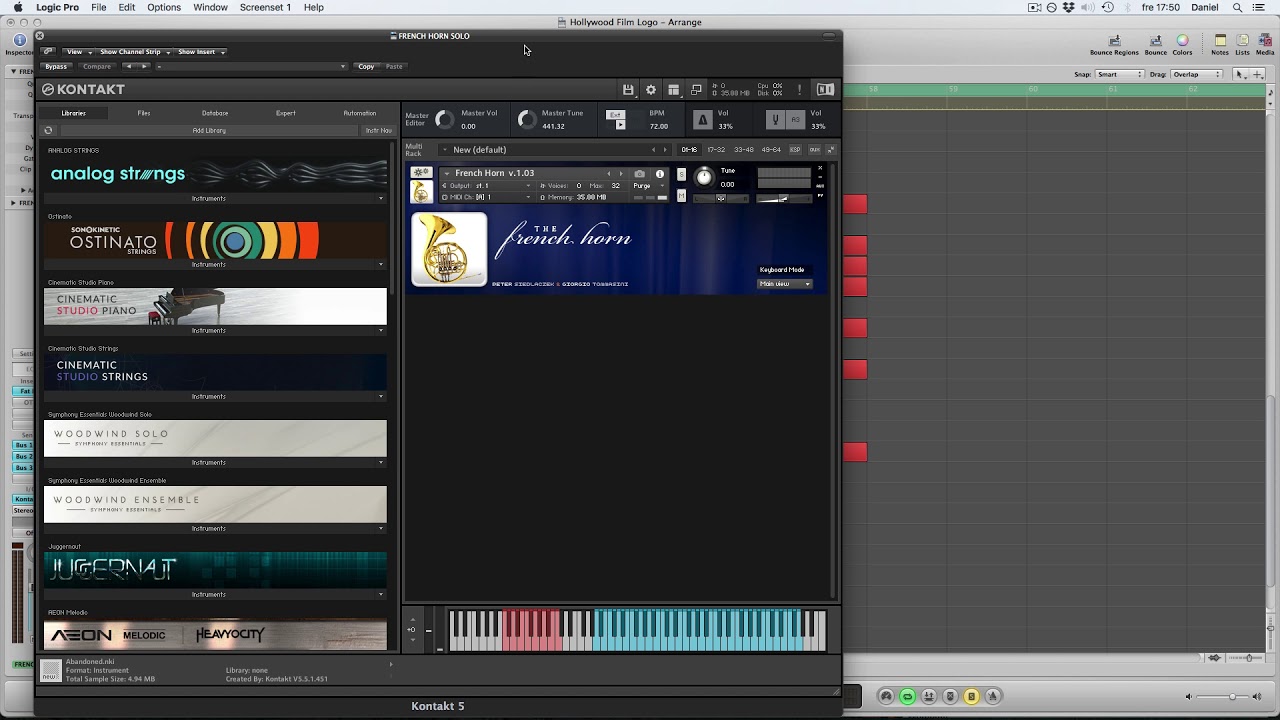Open the MIDI Ch dropdown
This screenshot has height=720, width=1280.
tap(488, 197)
